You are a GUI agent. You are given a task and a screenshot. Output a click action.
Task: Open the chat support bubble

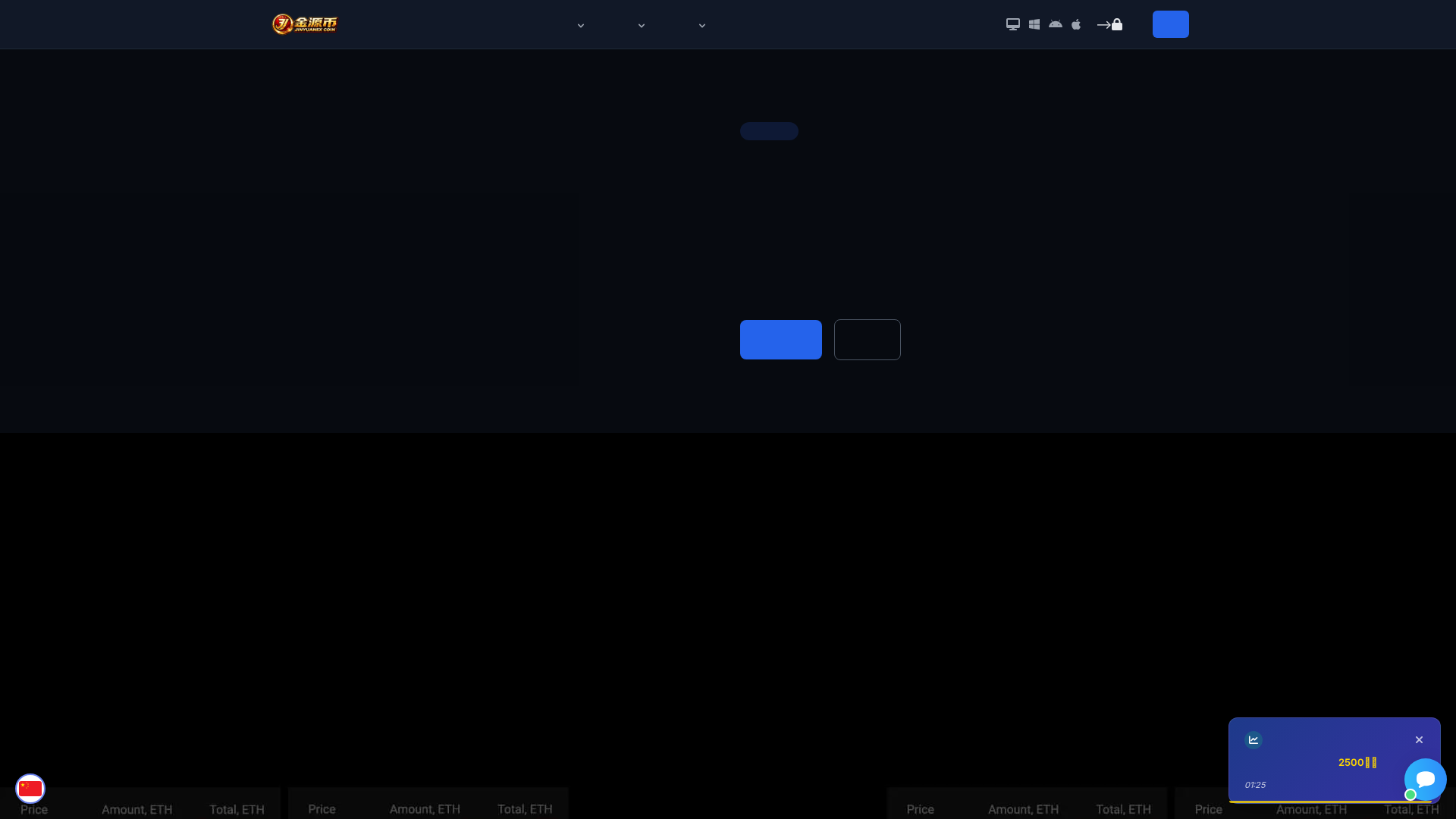pos(1426,780)
